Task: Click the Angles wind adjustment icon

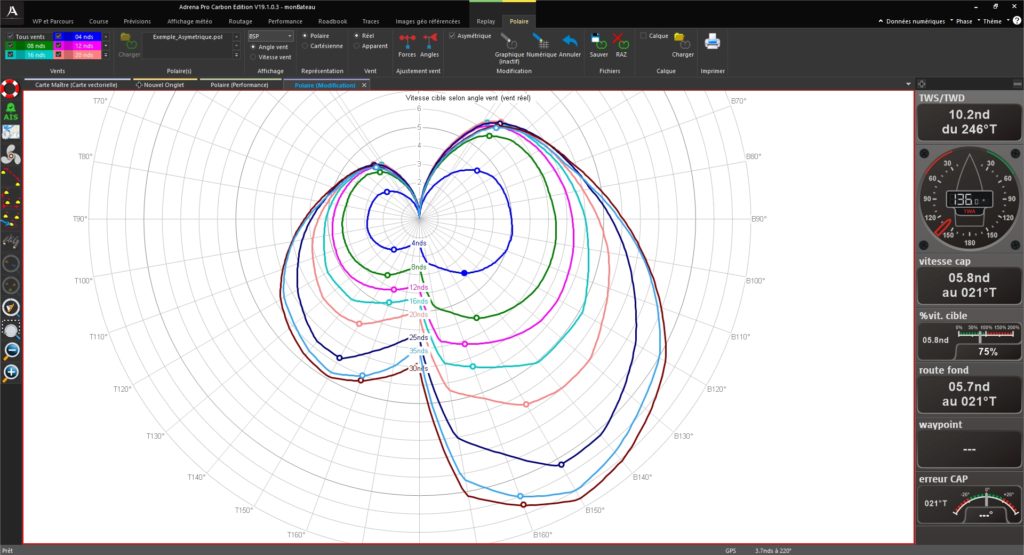Action: coord(429,45)
